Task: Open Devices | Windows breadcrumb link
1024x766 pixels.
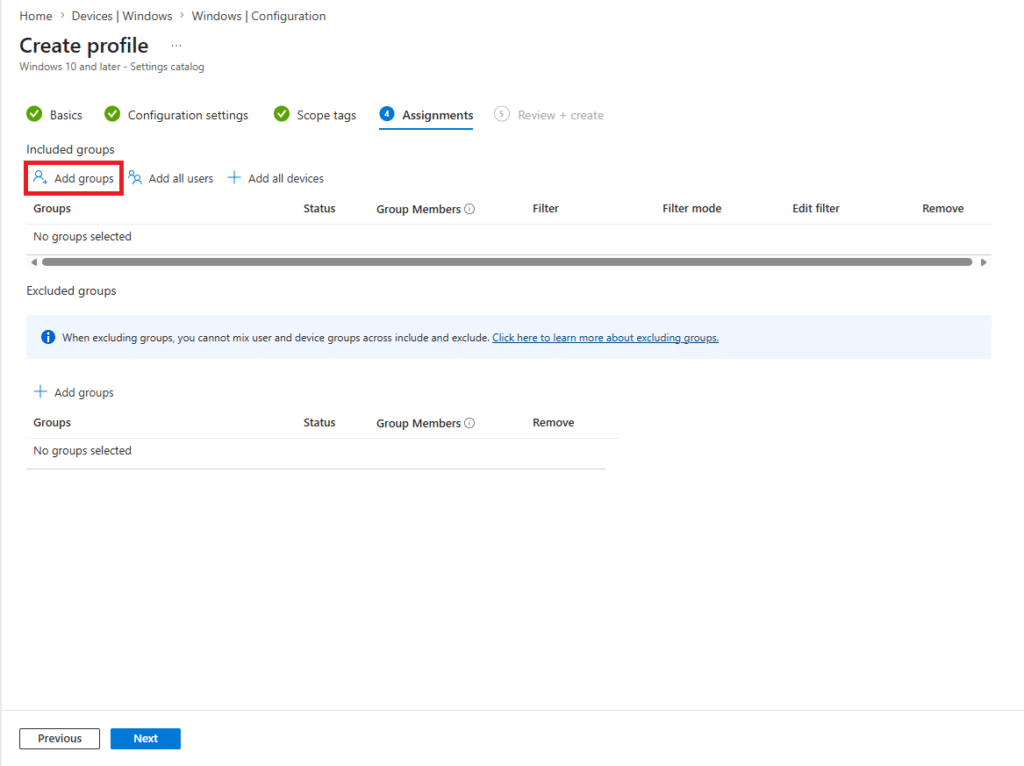Action: pos(122,16)
